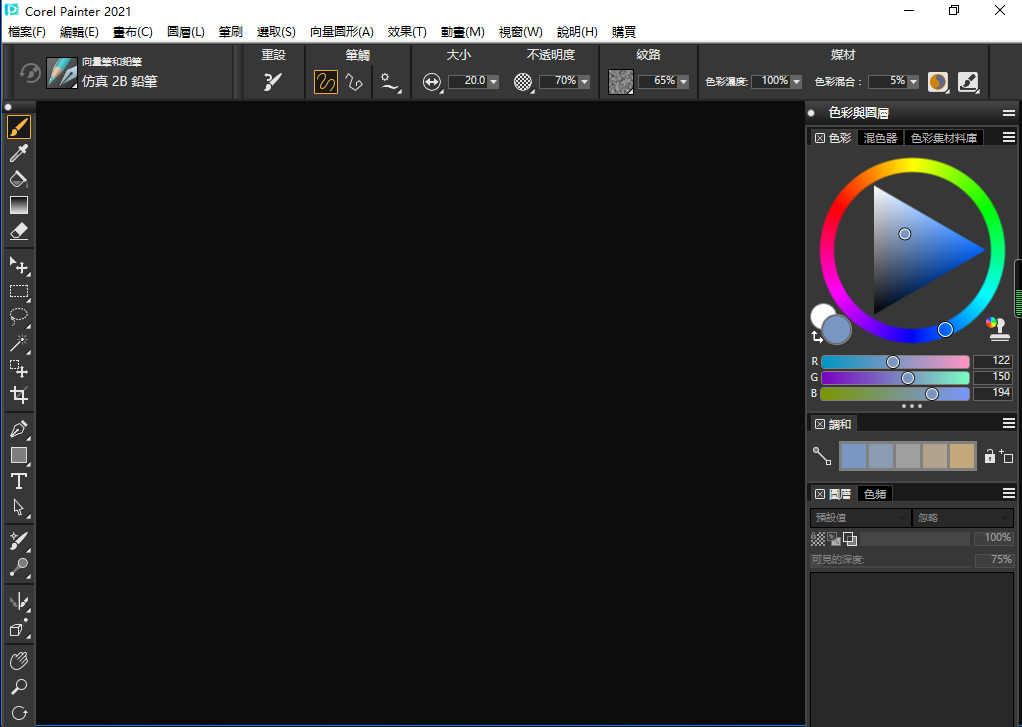Expand the layer composite 預設值 dropdown
The height and width of the screenshot is (727, 1022).
[x=859, y=518]
